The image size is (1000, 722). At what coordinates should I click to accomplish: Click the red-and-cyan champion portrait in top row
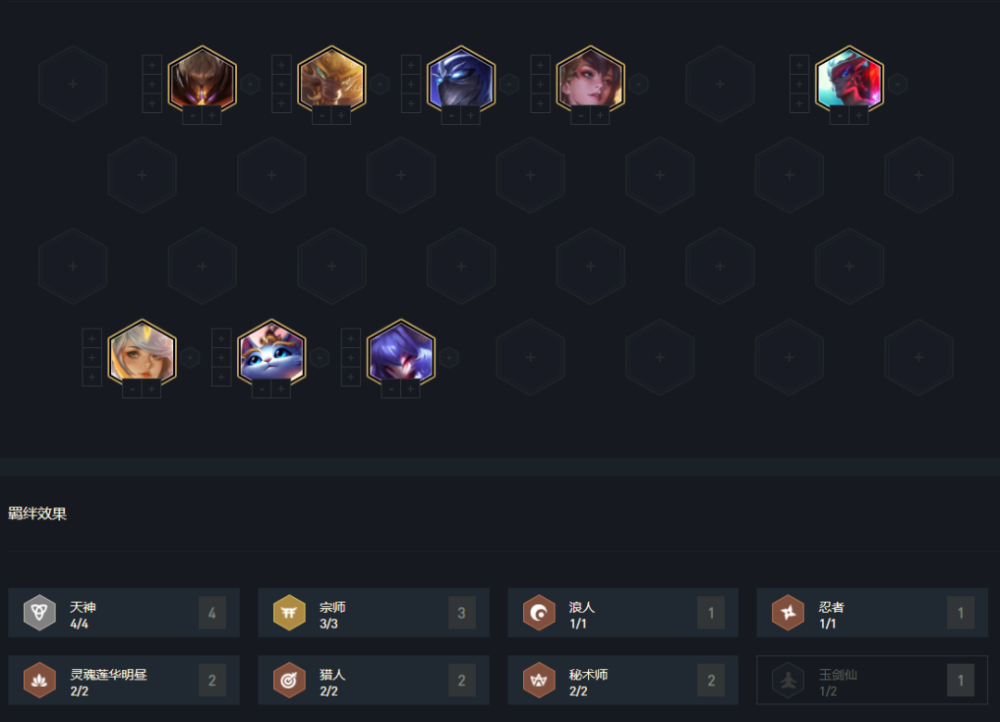click(x=849, y=80)
